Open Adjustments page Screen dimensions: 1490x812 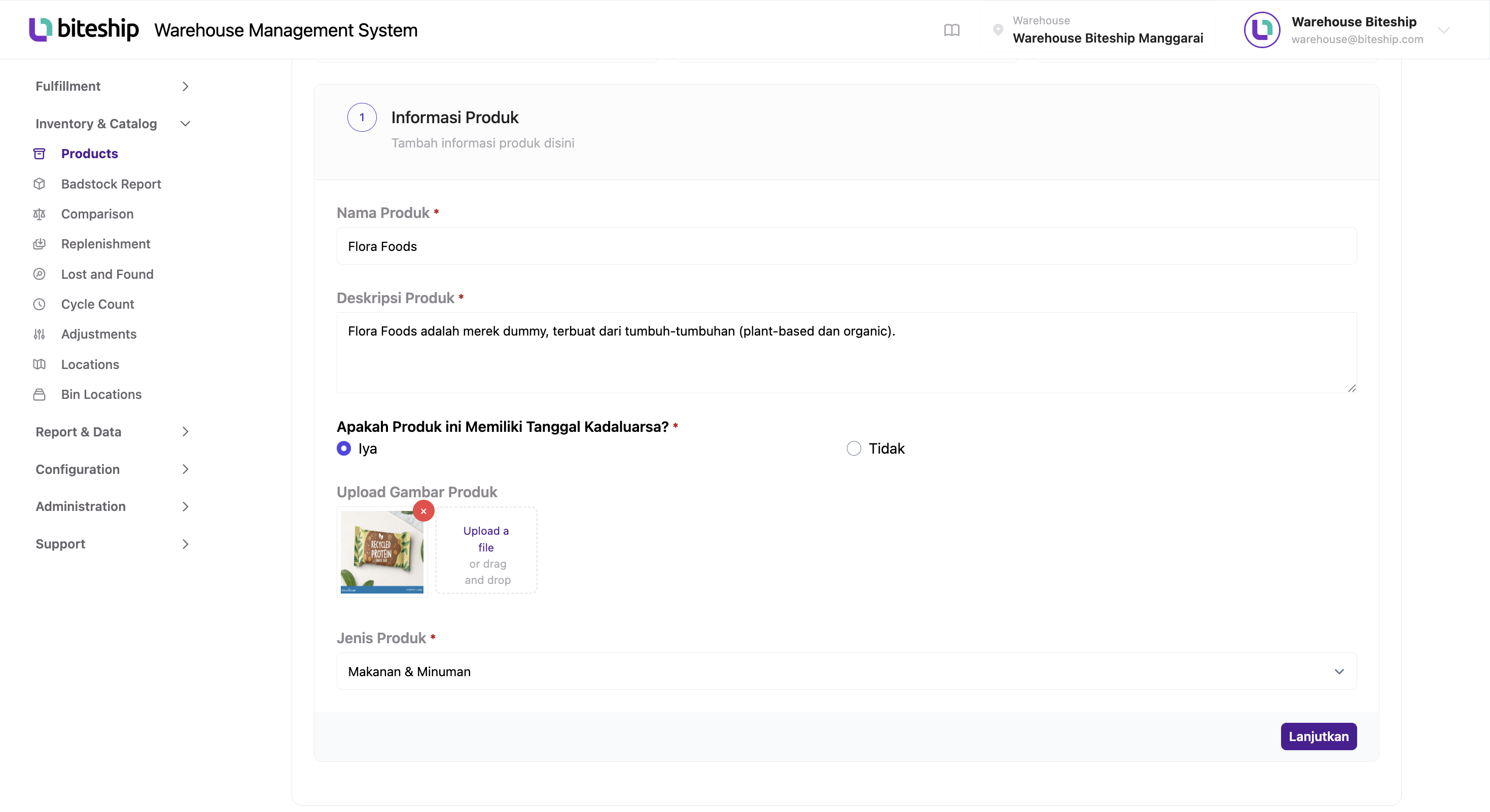click(99, 334)
